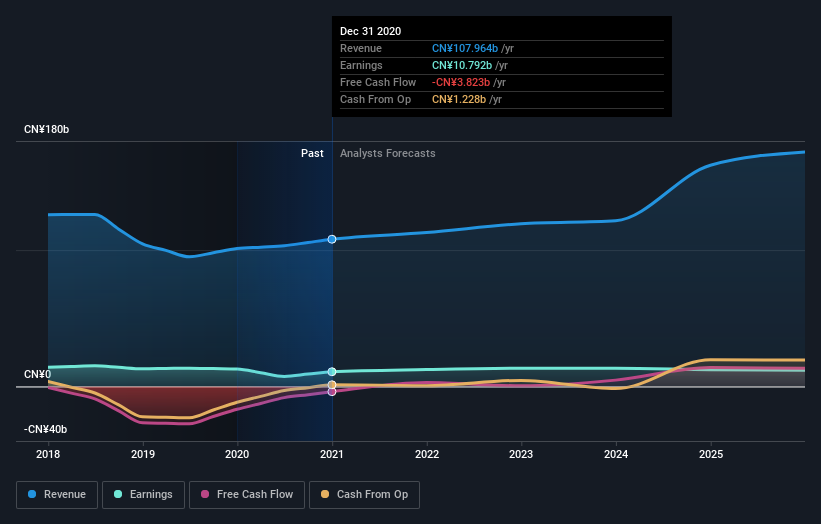Click the 2024 x-axis label
Viewport: 821px width, 524px height.
pos(616,454)
